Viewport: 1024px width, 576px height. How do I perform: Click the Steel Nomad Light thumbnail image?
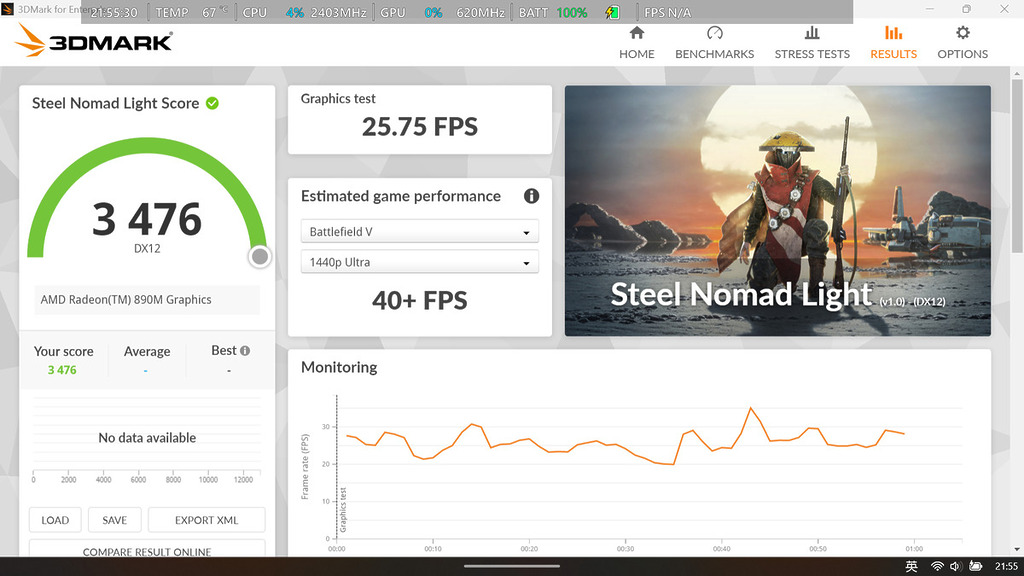[x=777, y=210]
